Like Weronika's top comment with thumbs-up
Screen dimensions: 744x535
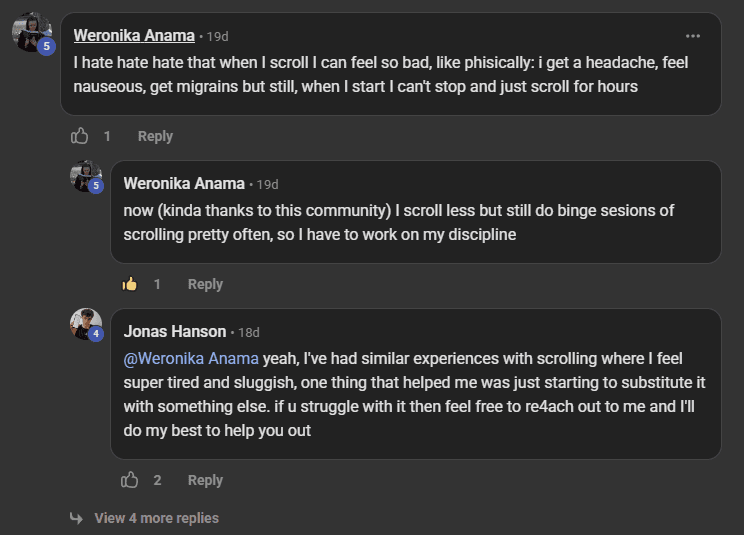[80, 136]
